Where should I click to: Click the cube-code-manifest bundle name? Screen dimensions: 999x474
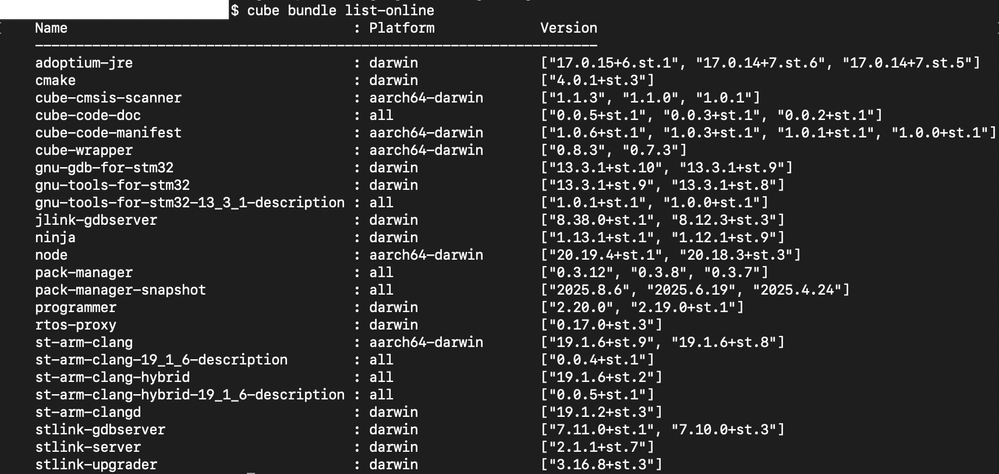pyautogui.click(x=109, y=133)
